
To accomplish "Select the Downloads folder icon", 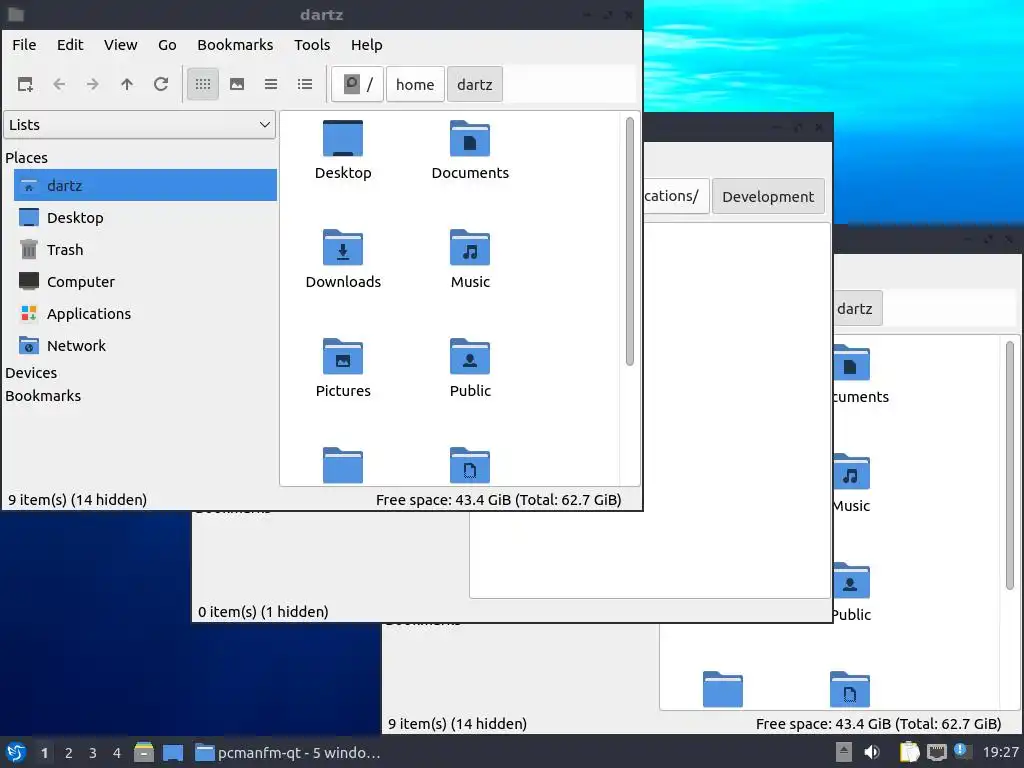I will click(x=343, y=259).
